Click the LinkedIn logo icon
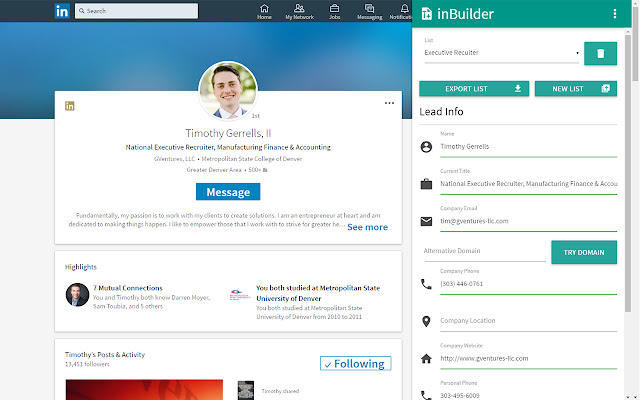 (x=62, y=11)
